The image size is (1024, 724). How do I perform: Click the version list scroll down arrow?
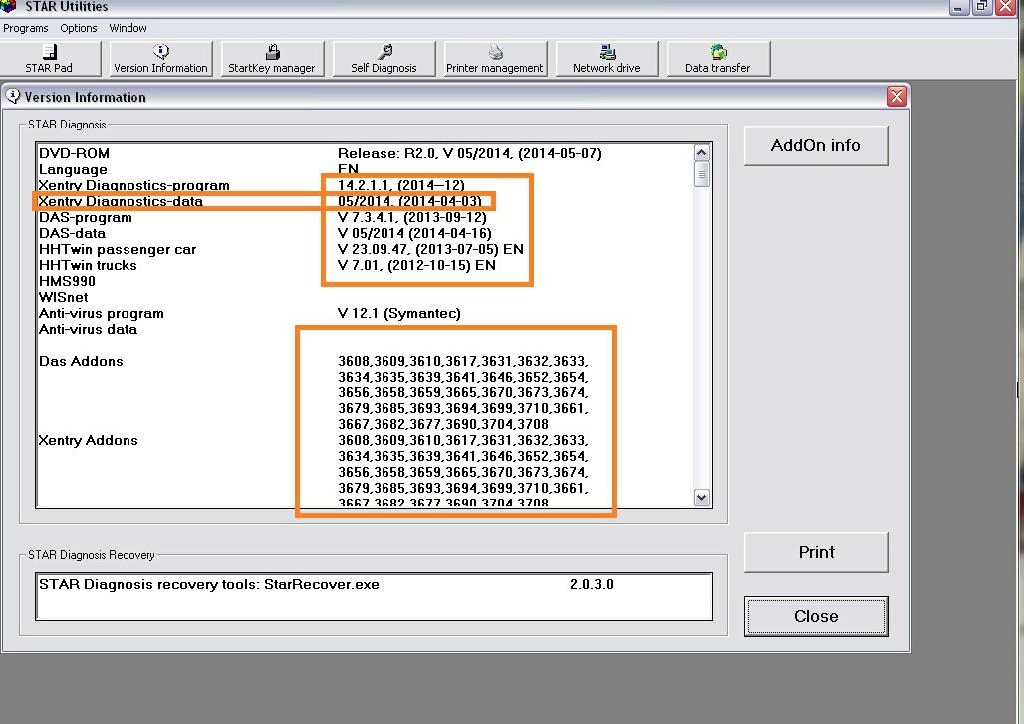[x=701, y=497]
